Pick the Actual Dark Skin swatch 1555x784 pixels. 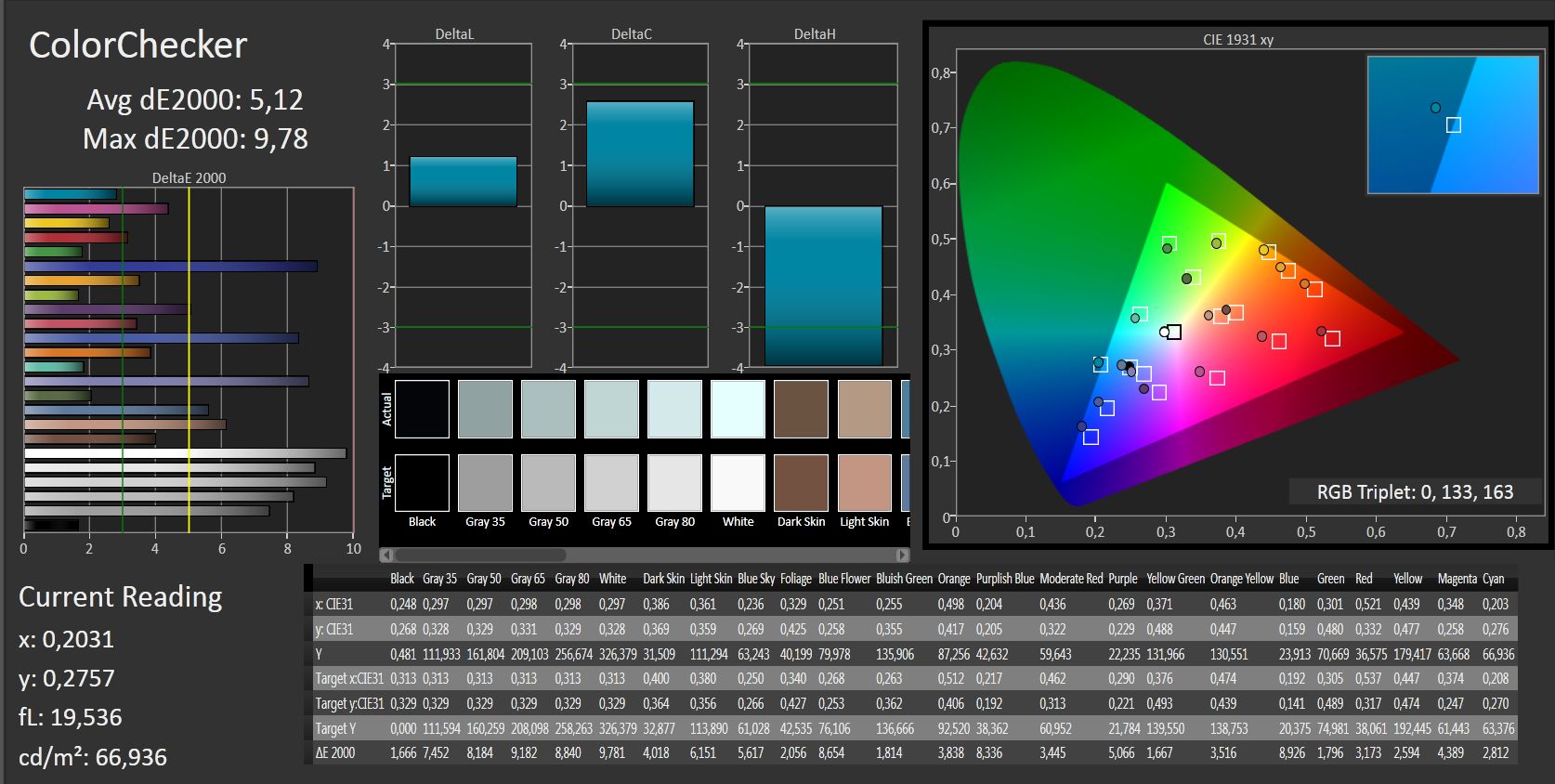801,409
